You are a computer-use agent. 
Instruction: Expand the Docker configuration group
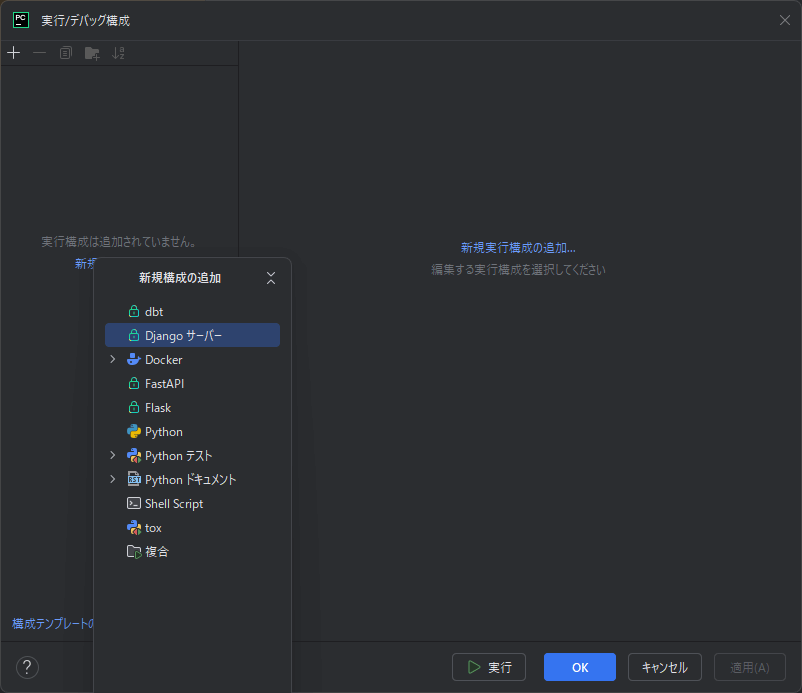click(x=113, y=359)
